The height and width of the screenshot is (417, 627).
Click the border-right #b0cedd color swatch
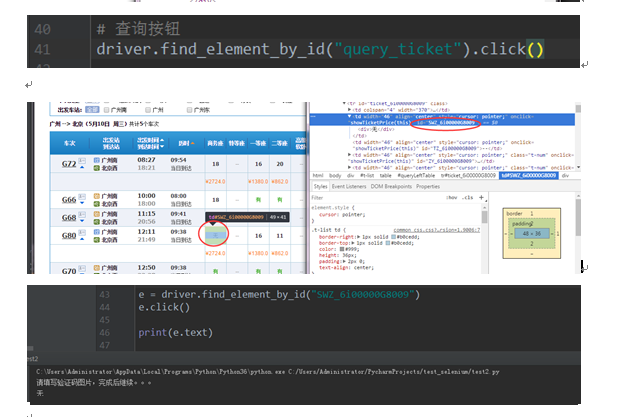click(393, 237)
